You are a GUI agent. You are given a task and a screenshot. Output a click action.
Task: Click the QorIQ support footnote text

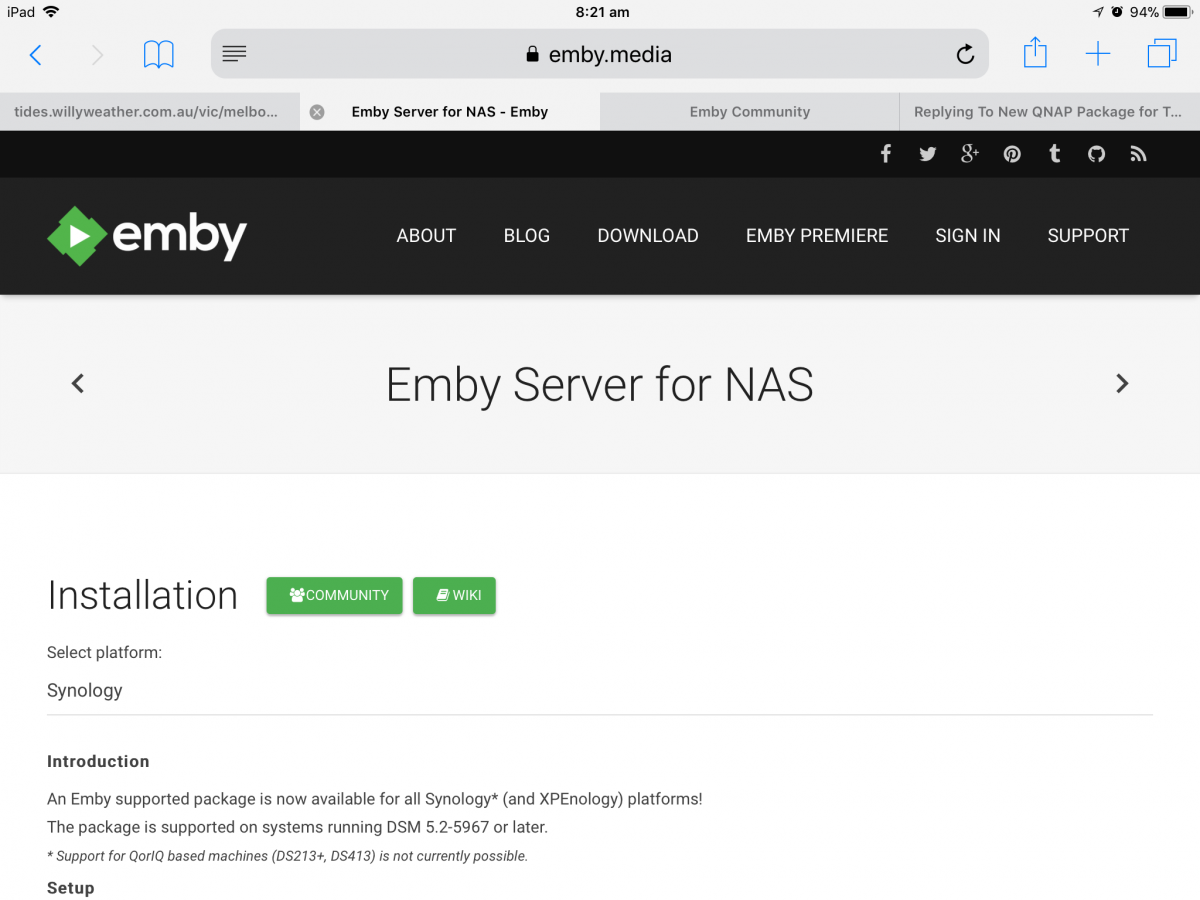click(287, 856)
